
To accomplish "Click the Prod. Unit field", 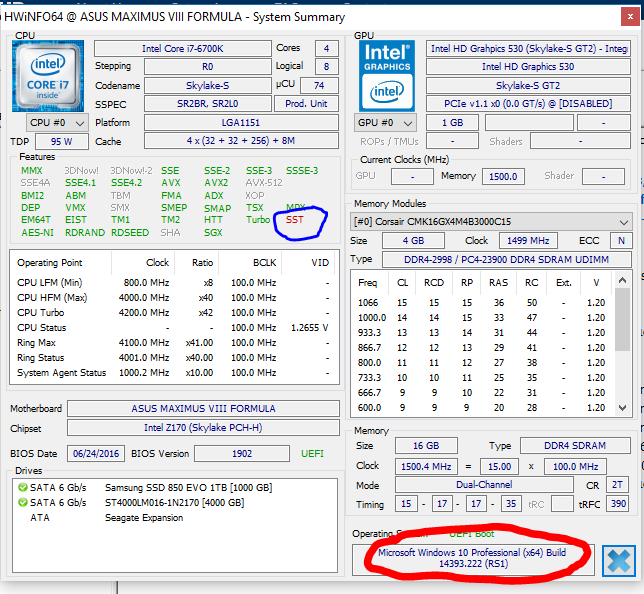I will tap(306, 104).
